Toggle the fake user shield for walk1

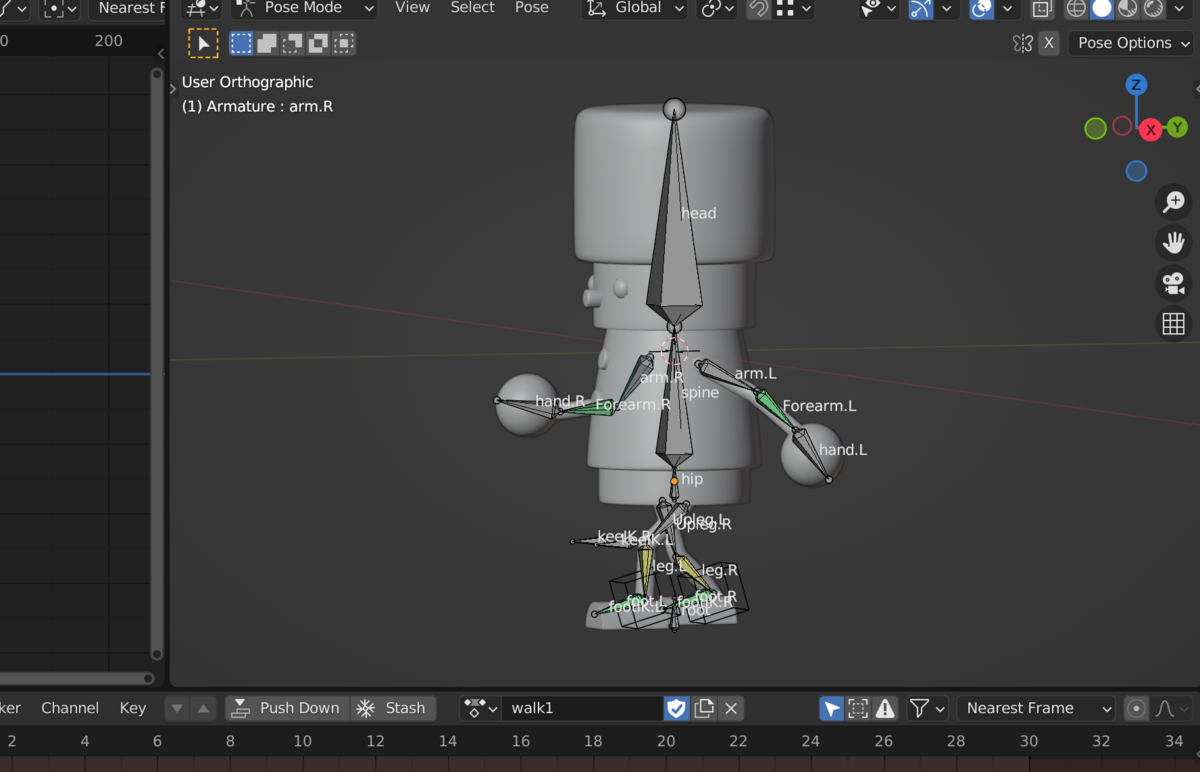coord(676,708)
